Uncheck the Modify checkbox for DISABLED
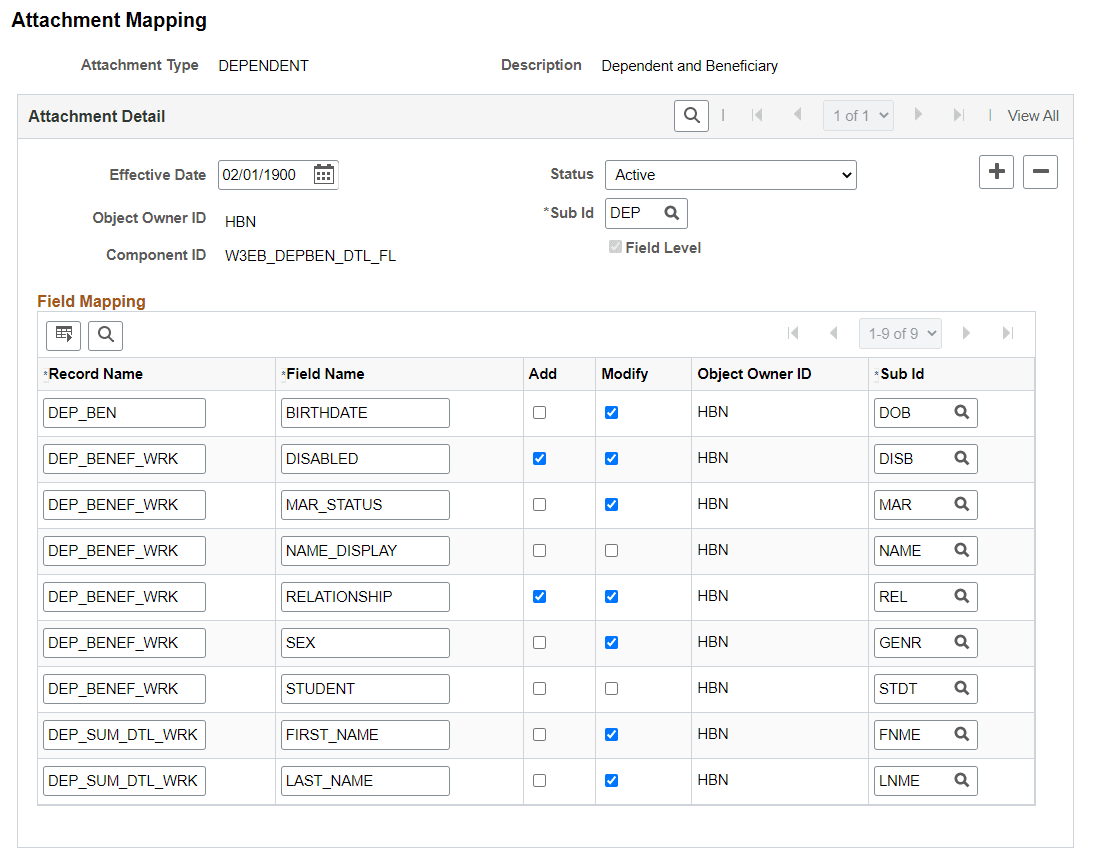1093x863 pixels. [611, 458]
